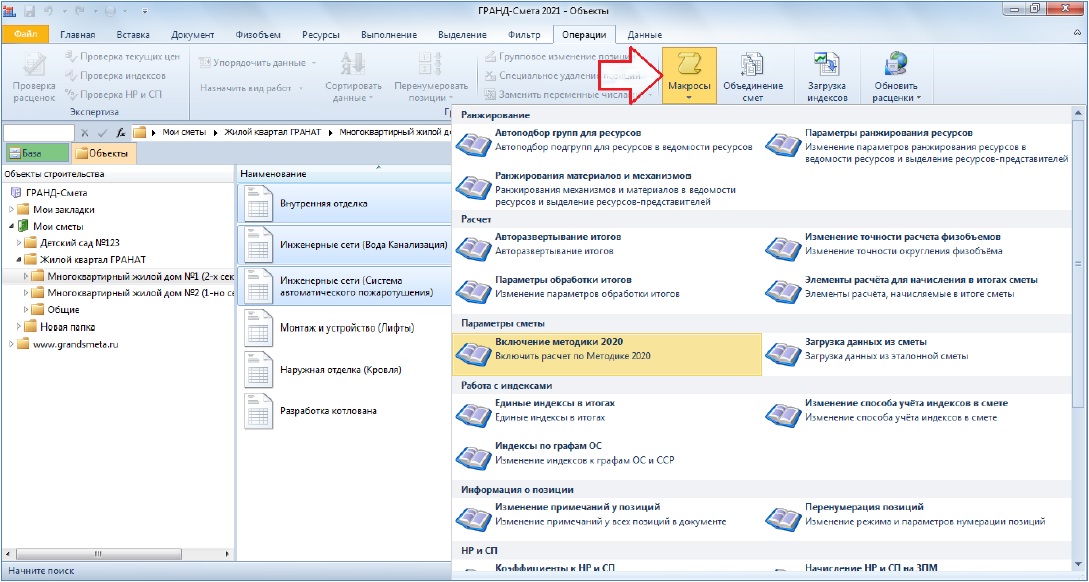Switch to the Ресурсы tab
Image resolution: width=1089 pixels, height=582 pixels.
click(320, 35)
